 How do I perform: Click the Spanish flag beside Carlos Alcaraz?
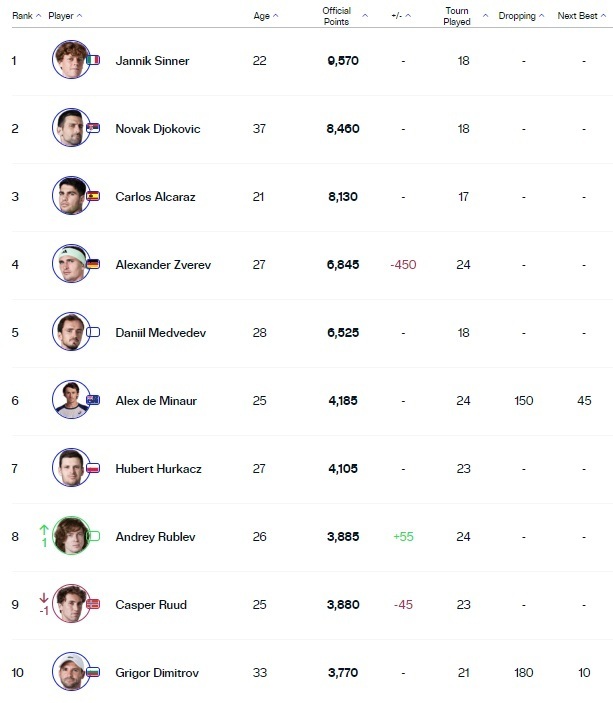point(94,196)
